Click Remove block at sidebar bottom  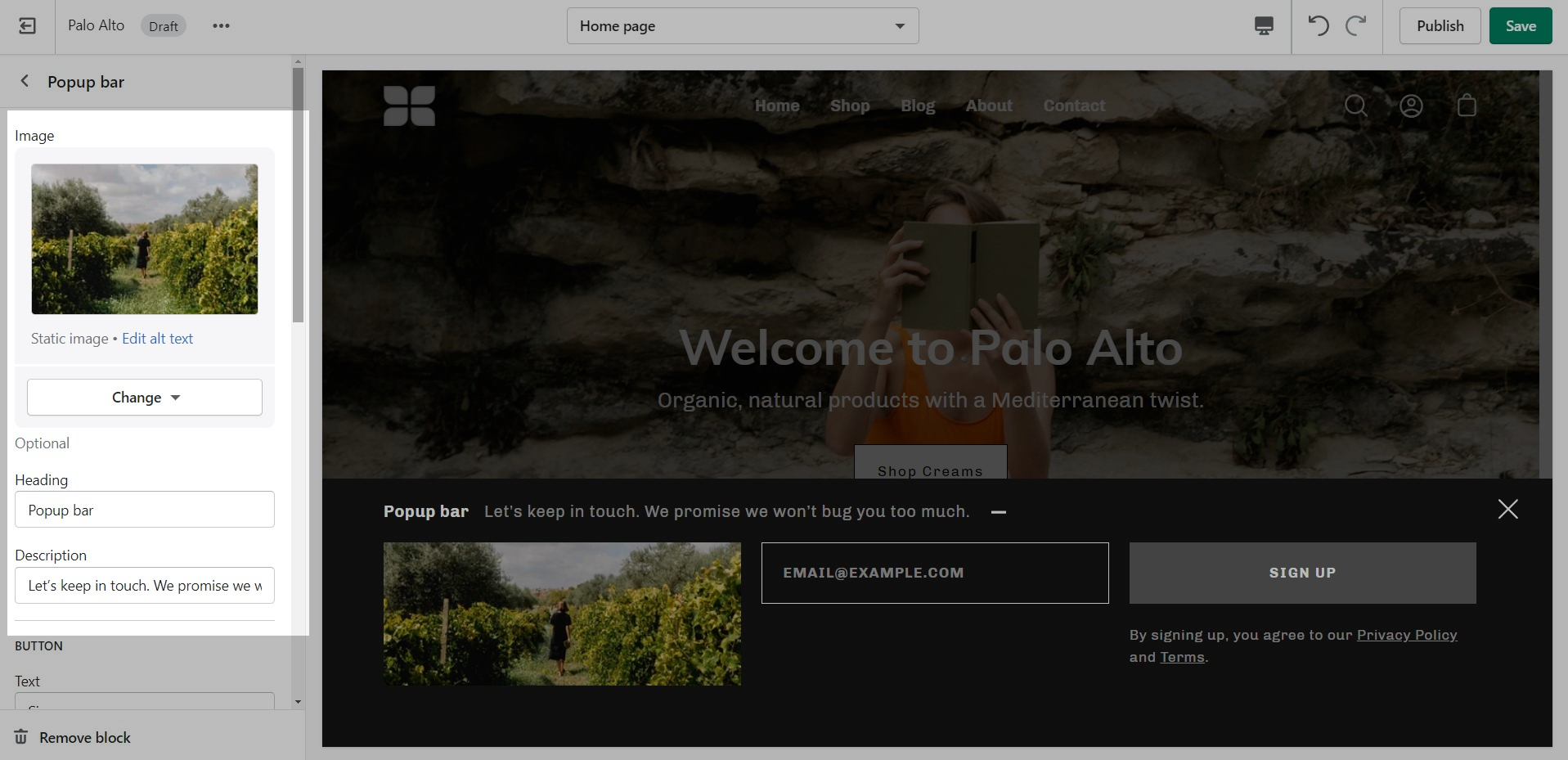84,737
